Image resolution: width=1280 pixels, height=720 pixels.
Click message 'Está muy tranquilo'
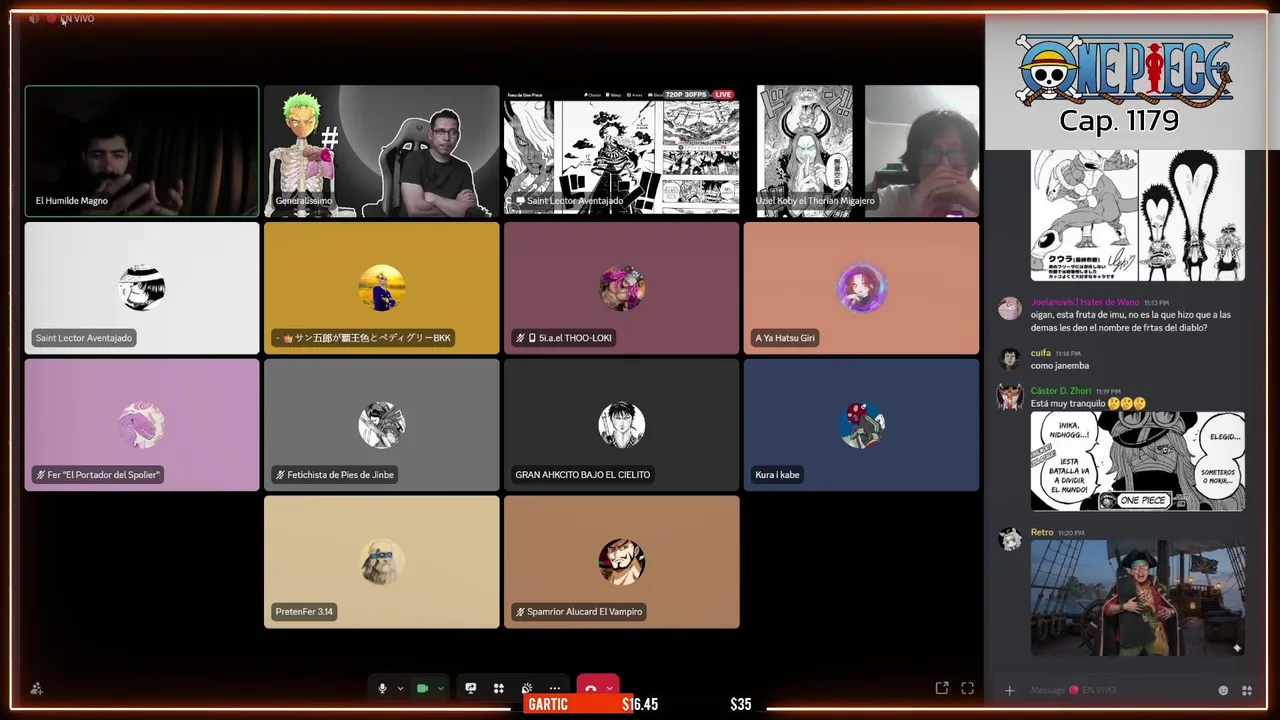point(1068,404)
